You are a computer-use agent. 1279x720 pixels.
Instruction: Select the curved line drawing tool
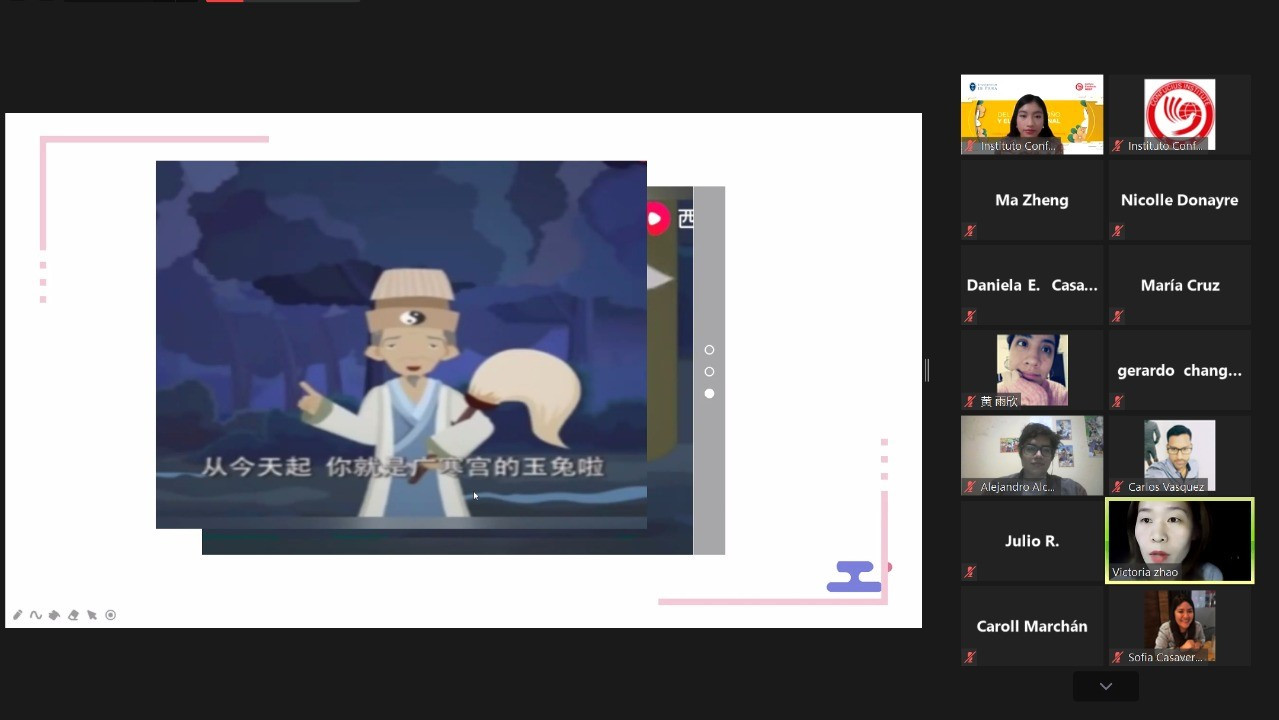click(36, 615)
